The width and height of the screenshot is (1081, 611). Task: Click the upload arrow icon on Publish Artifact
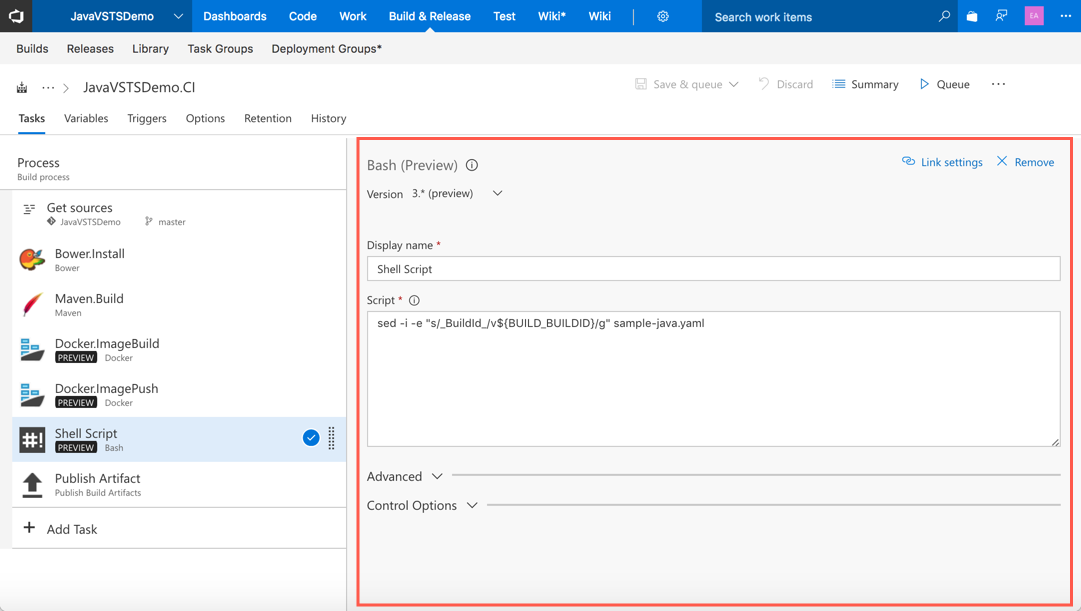pyautogui.click(x=31, y=484)
